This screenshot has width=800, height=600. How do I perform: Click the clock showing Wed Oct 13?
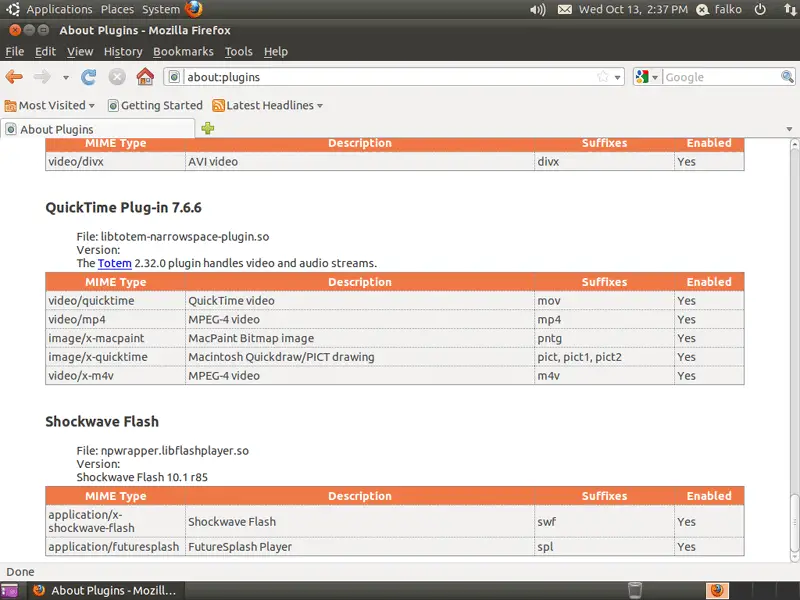pos(633,9)
